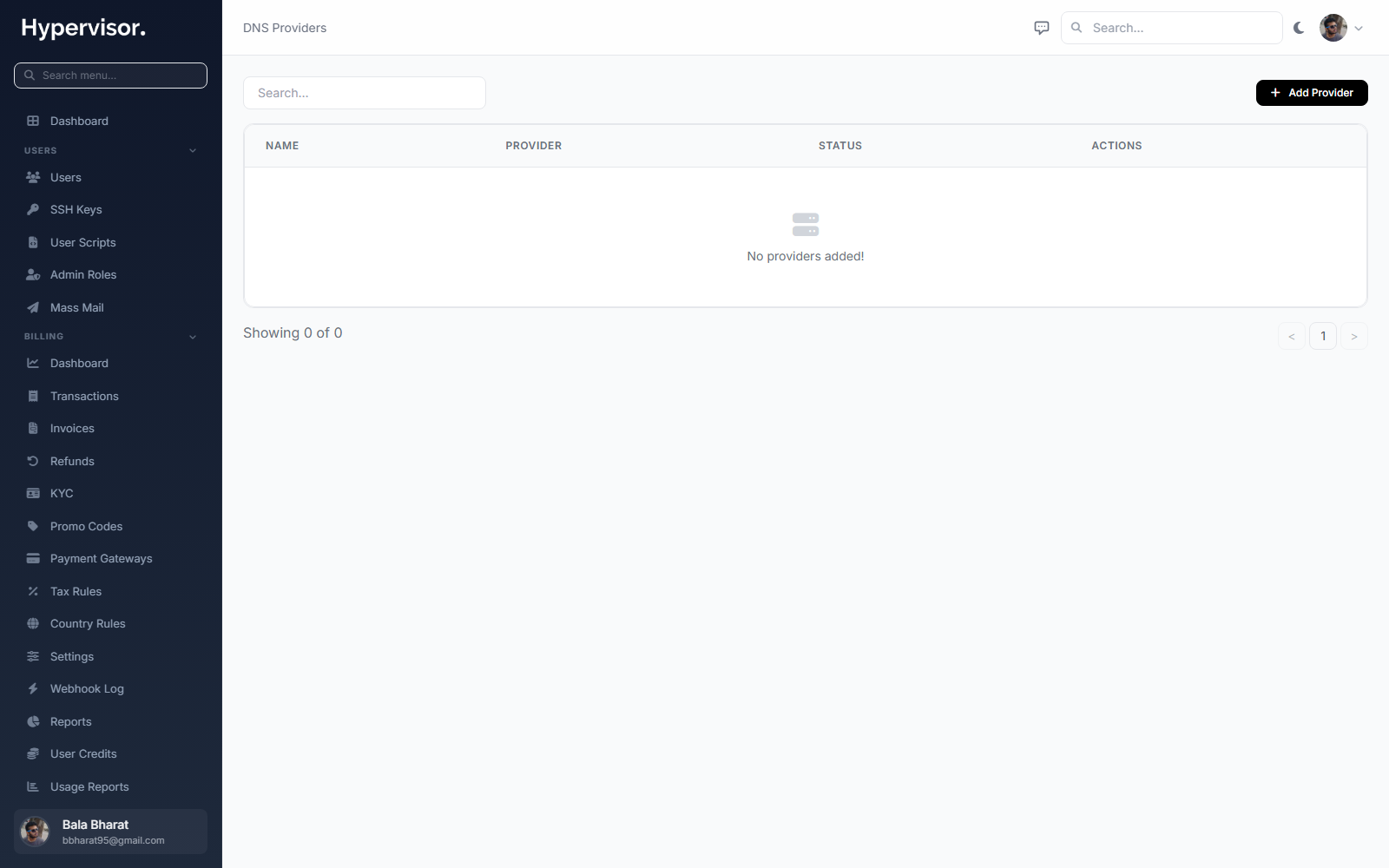The image size is (1389, 868).
Task: Select page 1 in pagination
Action: click(x=1323, y=336)
